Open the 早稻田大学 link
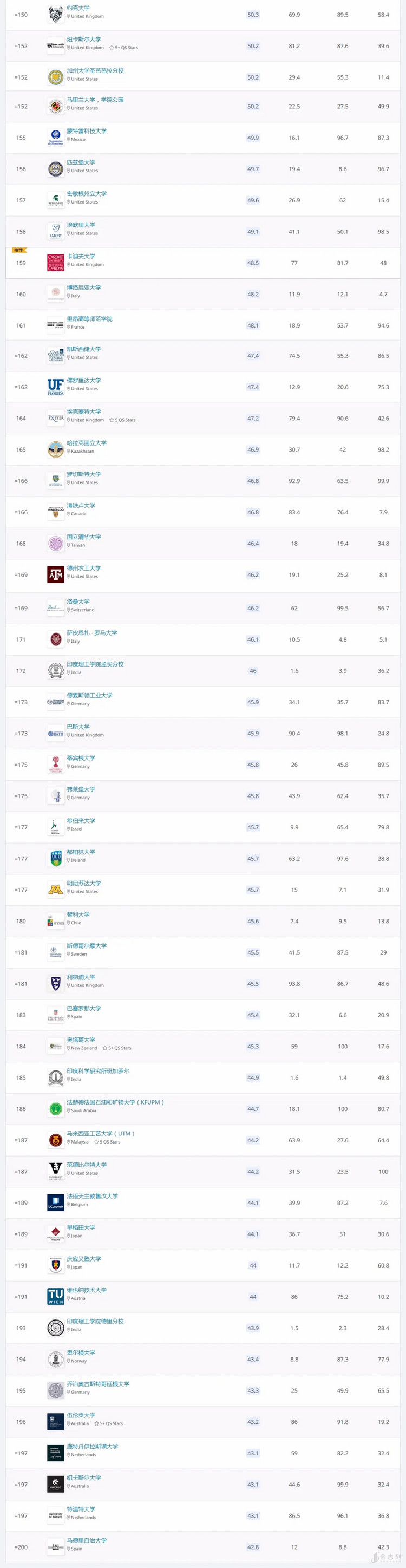Screen dimensions: 406x1568 pos(81,1227)
